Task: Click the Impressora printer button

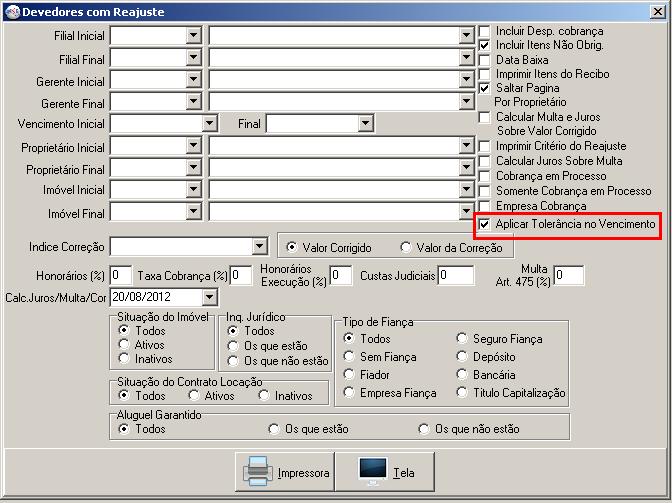Action: (x=287, y=472)
